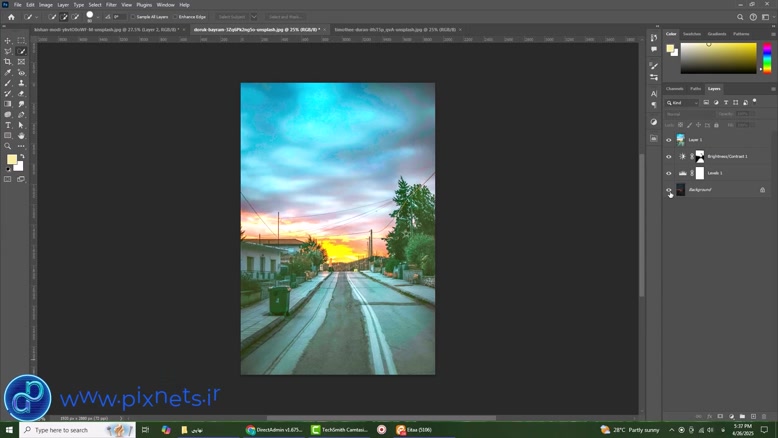Select the Horizontal Type tool
The height and width of the screenshot is (438, 778).
coord(7,125)
